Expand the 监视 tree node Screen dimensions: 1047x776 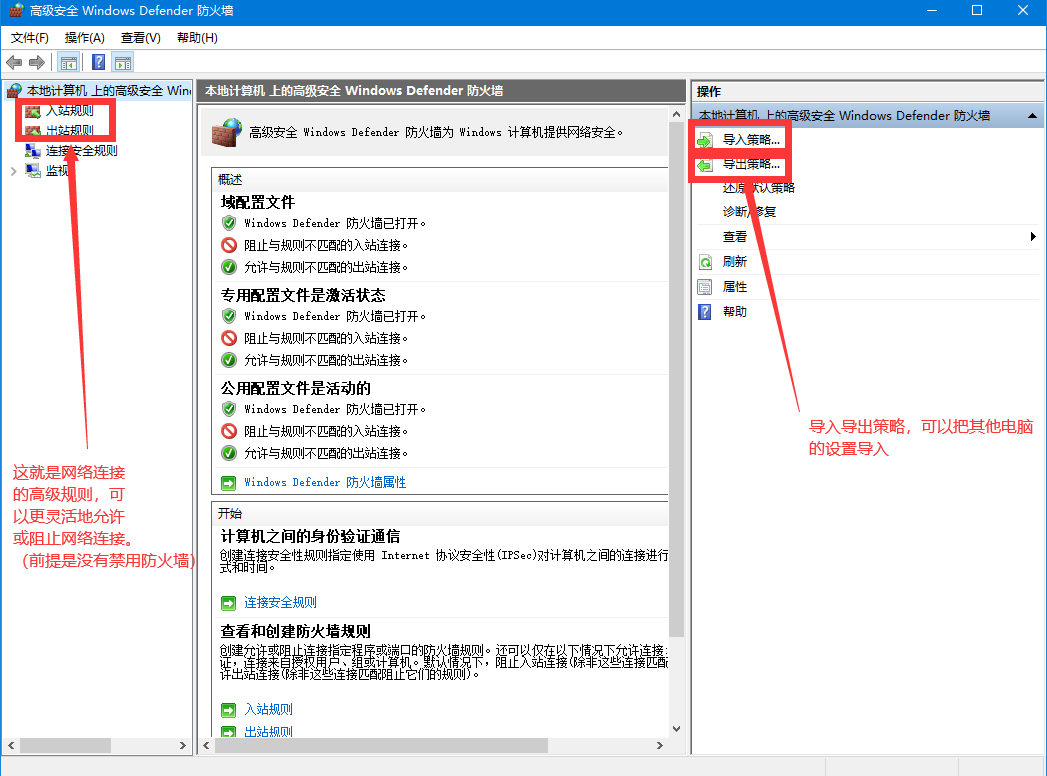14,172
